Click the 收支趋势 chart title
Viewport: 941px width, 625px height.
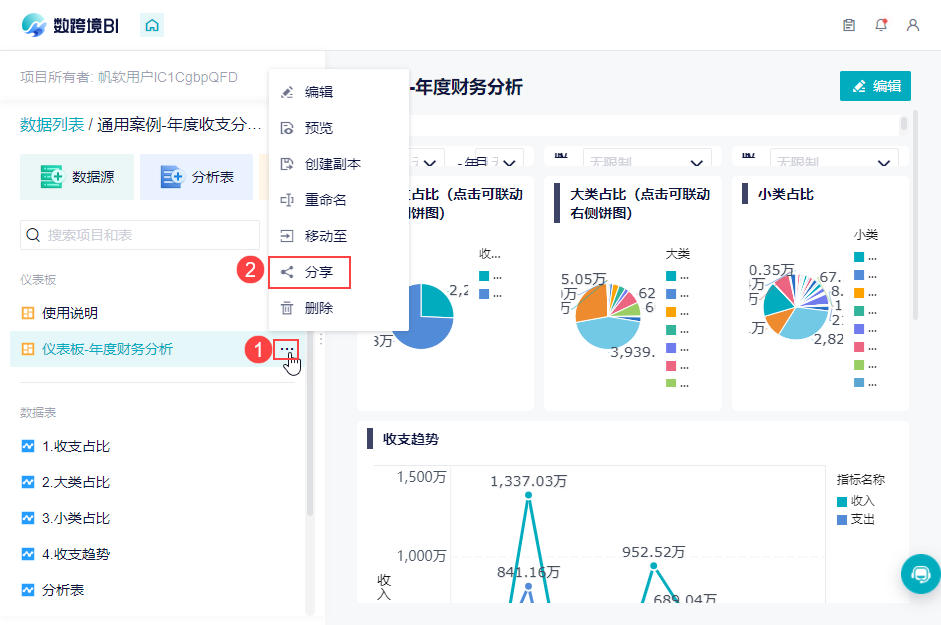point(411,439)
